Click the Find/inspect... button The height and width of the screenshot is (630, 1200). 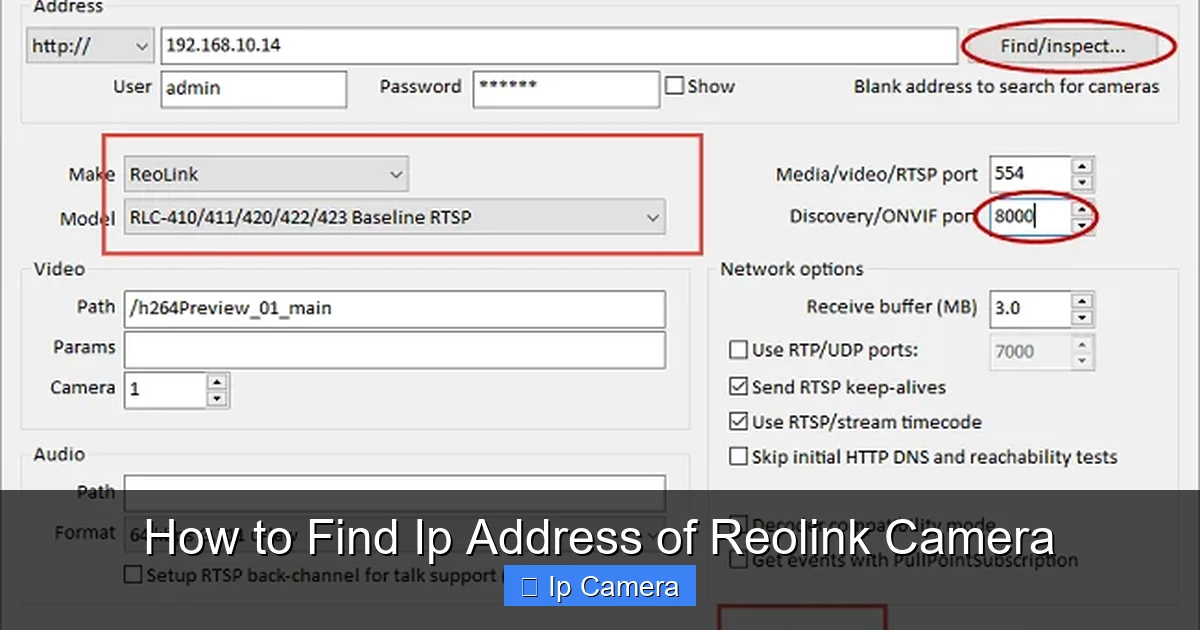1062,45
